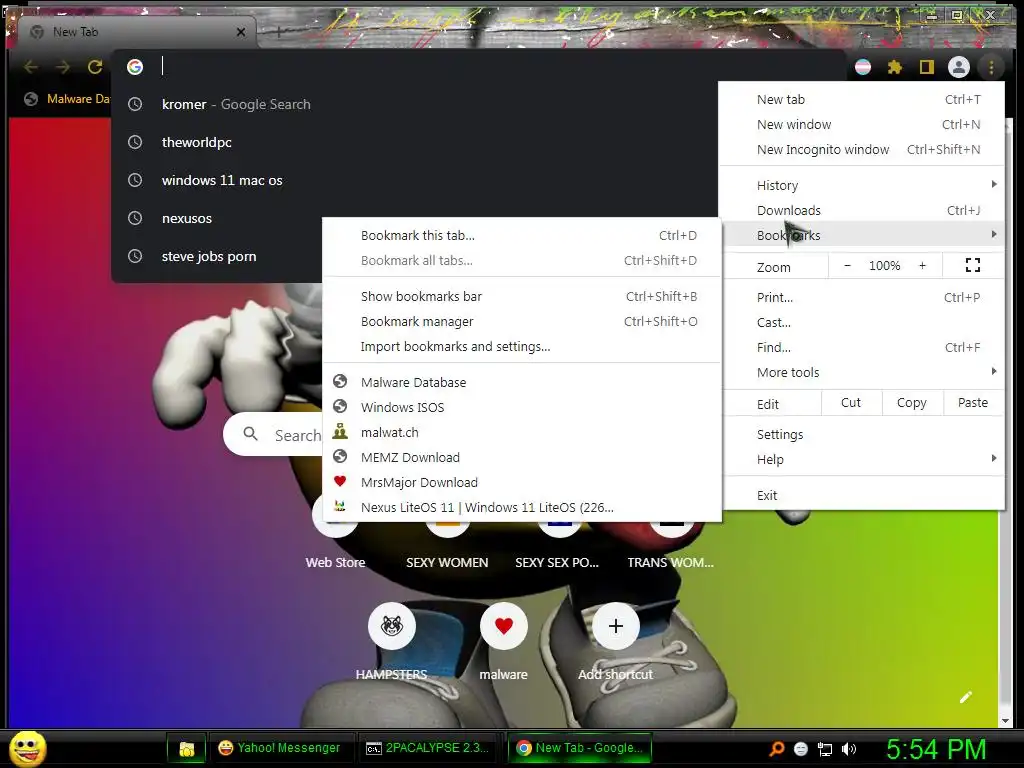This screenshot has width=1024, height=768.
Task: Expand the More tools submenu
Action: [x=861, y=372]
